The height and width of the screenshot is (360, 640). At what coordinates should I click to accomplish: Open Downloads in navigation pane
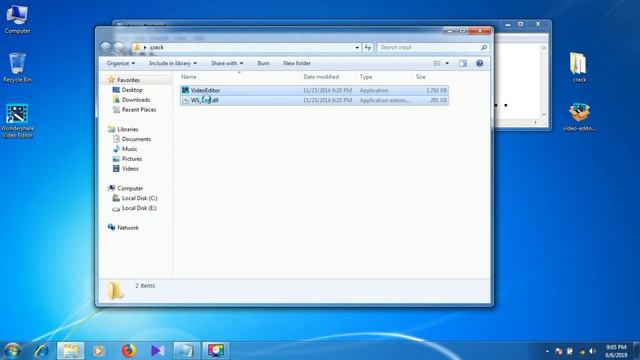point(136,100)
